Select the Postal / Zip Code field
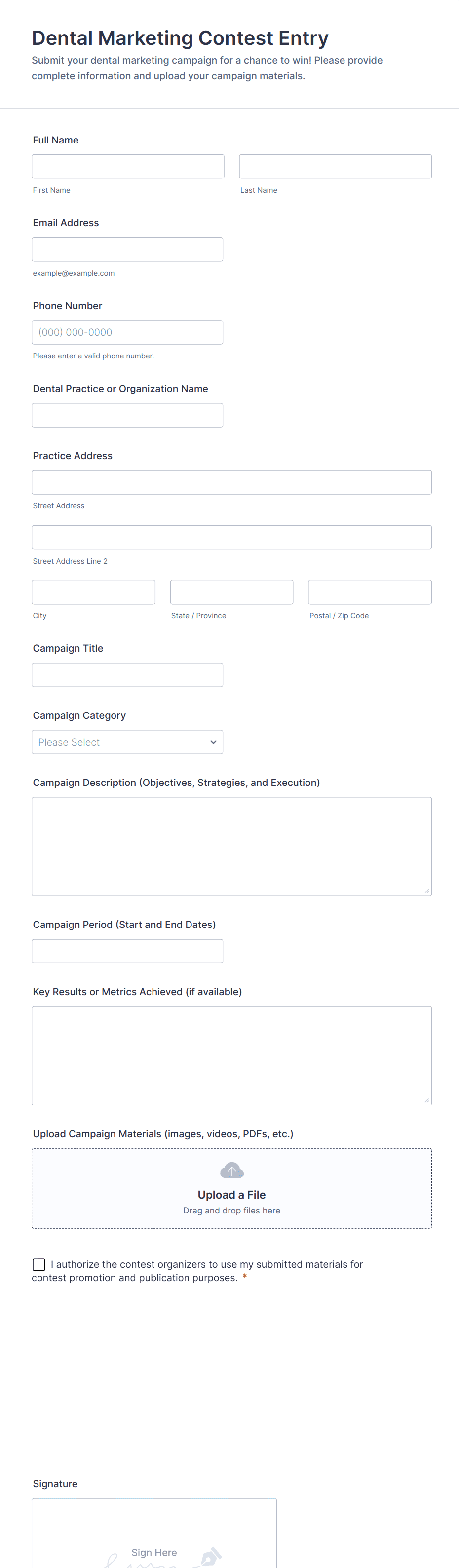The width and height of the screenshot is (459, 1568). click(370, 592)
